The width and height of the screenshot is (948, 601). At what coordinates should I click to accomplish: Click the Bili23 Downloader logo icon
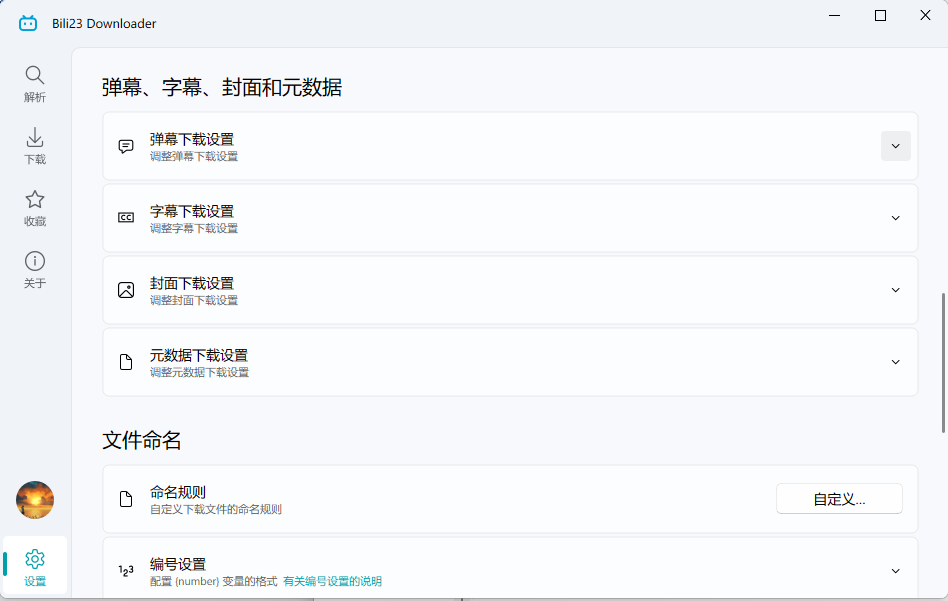coord(28,24)
